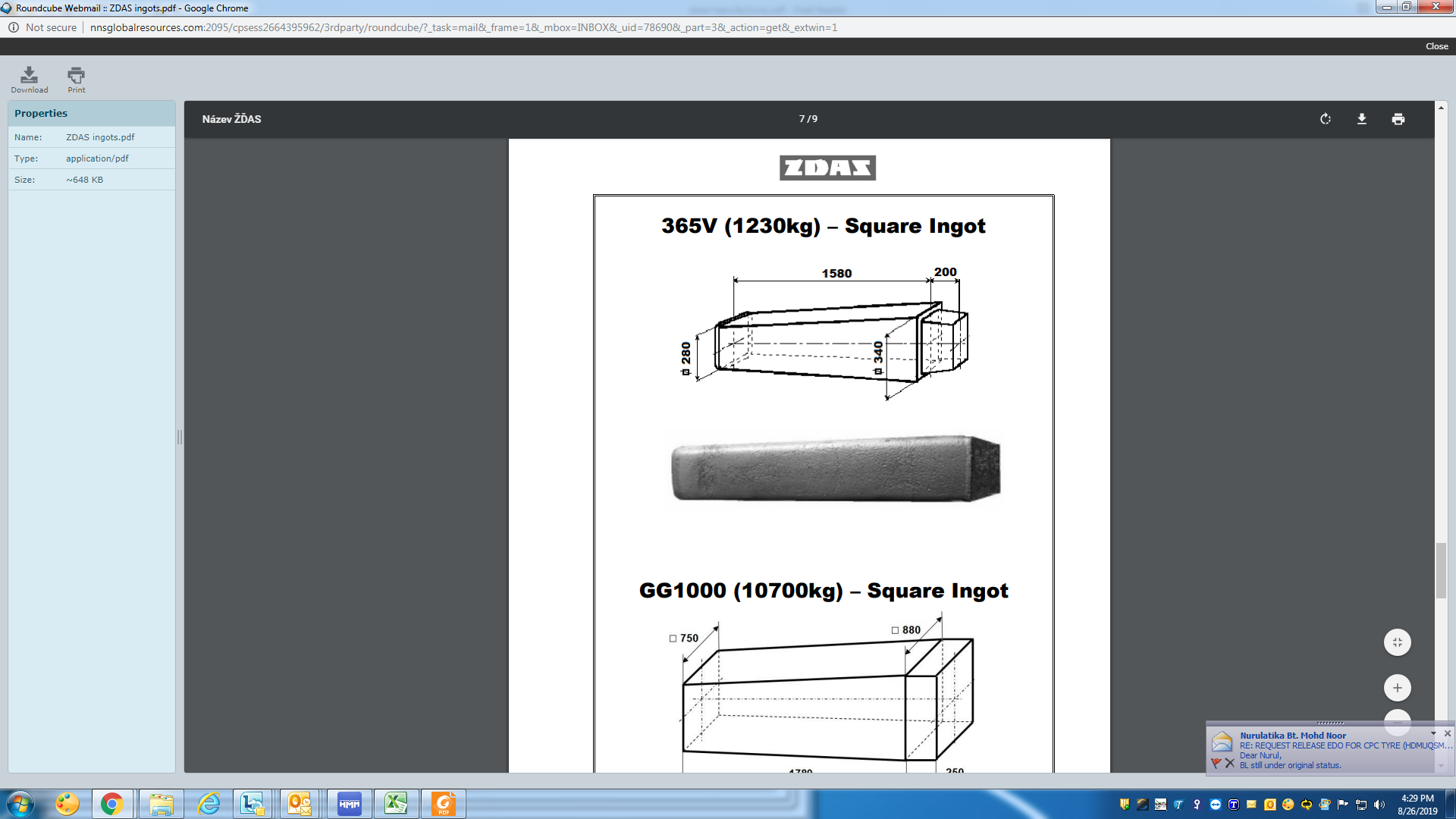Open the Lync app in taskbar
Viewport: 1456px width, 819px height.
click(253, 804)
